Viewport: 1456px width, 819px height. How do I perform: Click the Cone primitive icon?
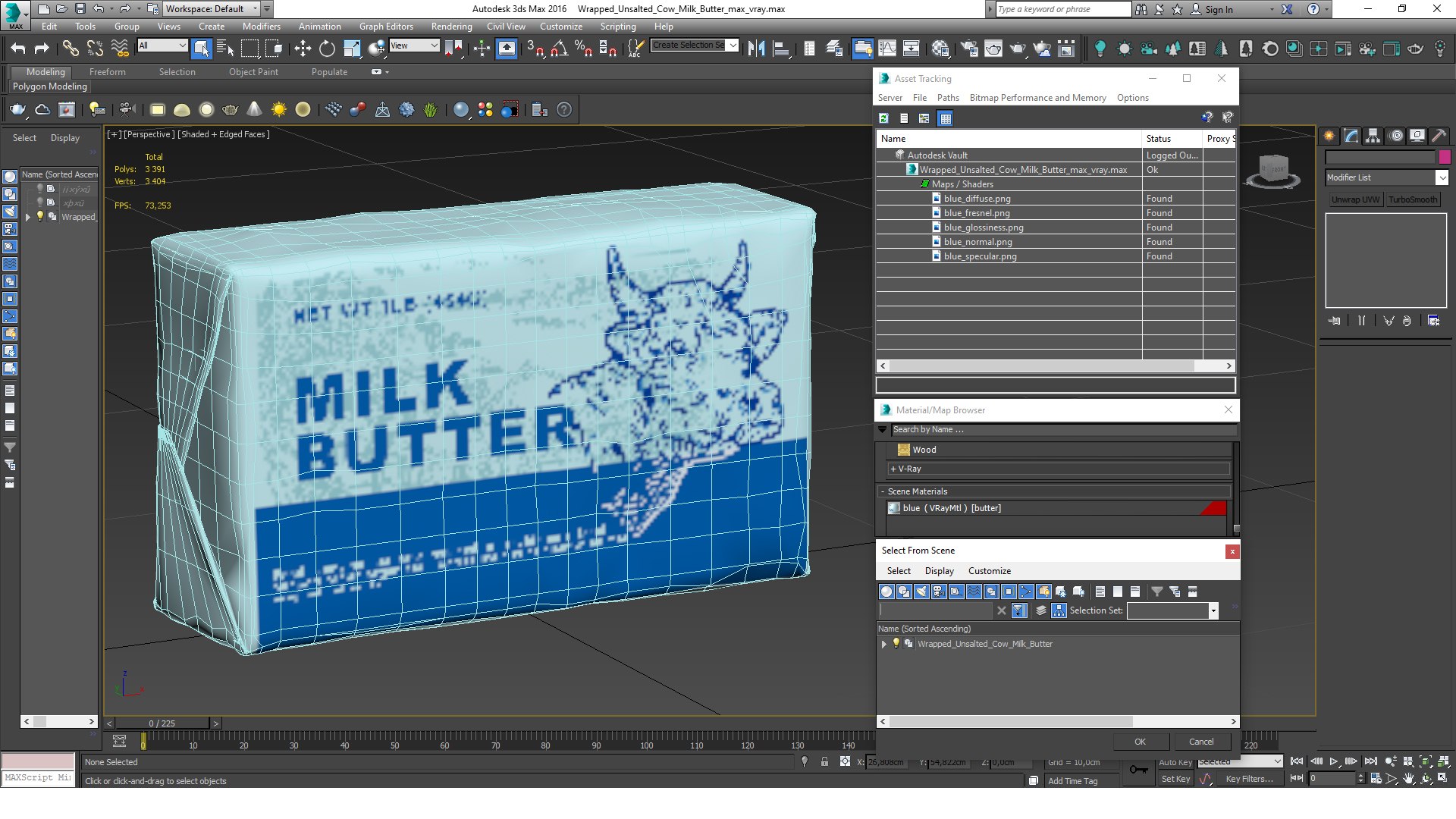click(255, 110)
